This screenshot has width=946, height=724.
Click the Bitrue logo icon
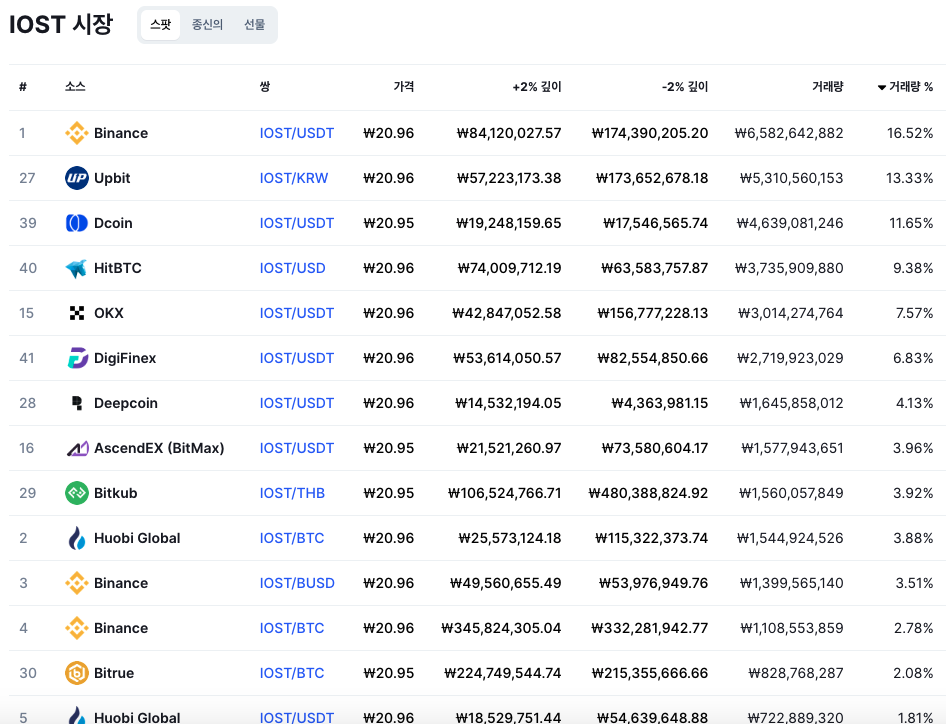tap(77, 673)
